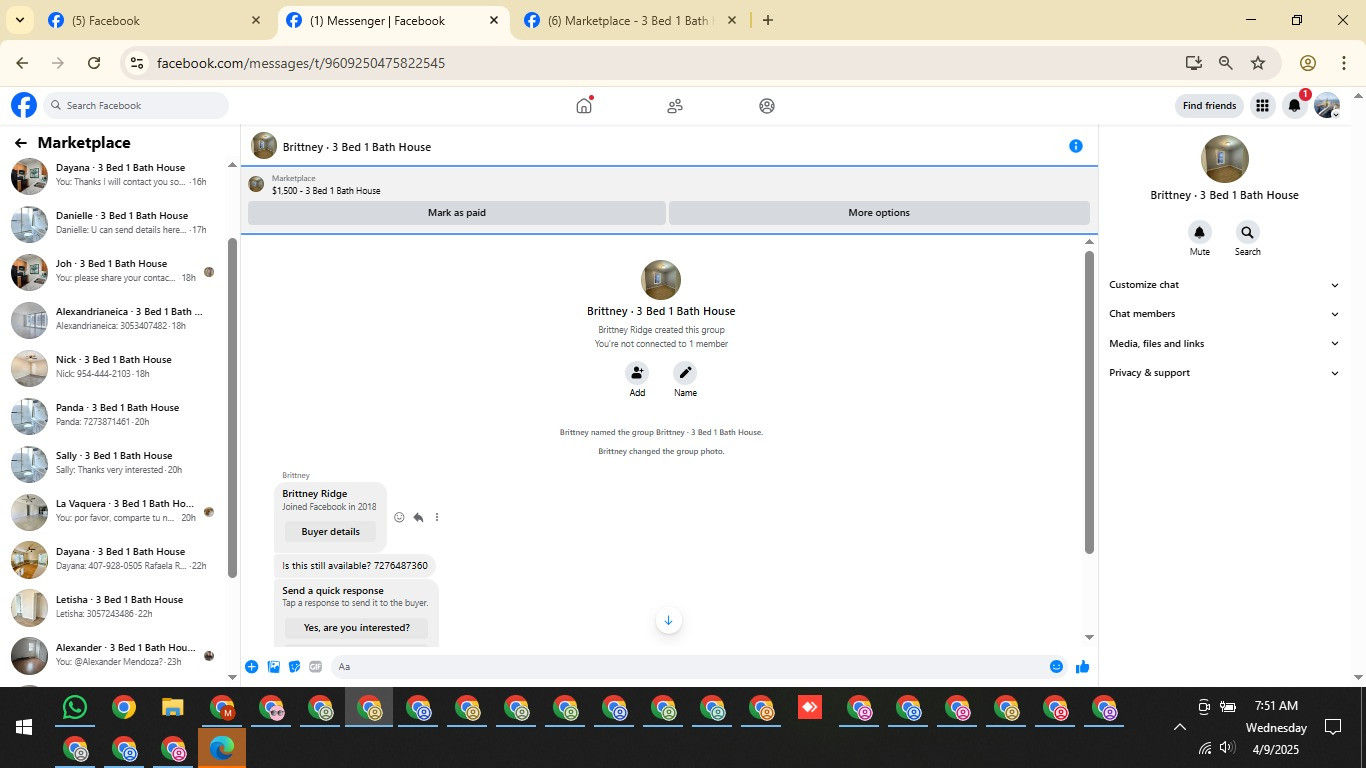Open the $1,500 3 Bed listing link
This screenshot has width=1366, height=768.
(326, 191)
